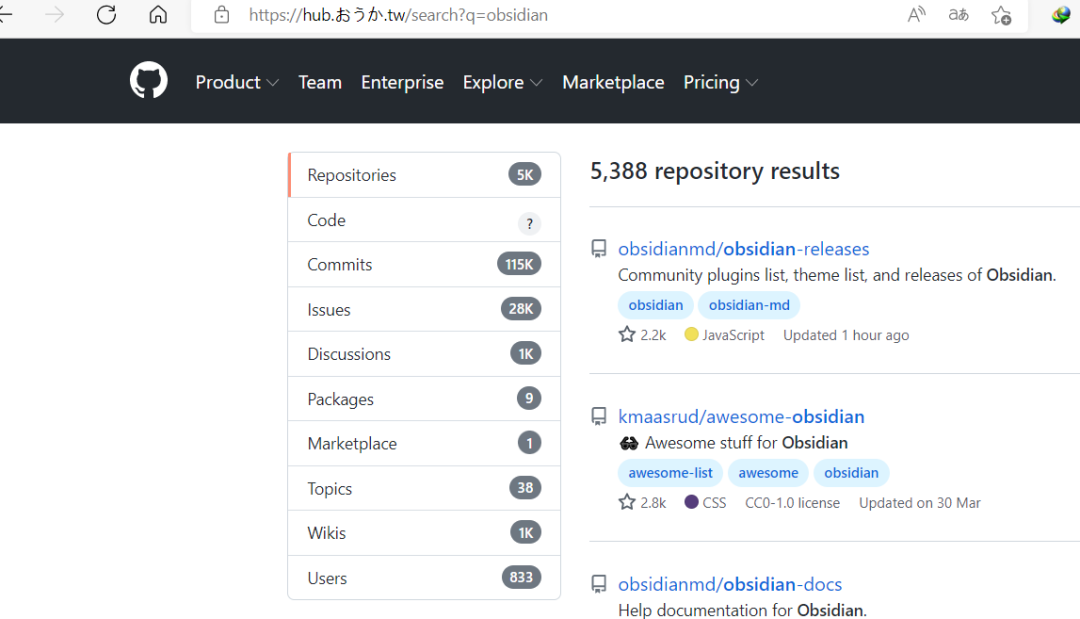The width and height of the screenshot is (1080, 619).
Task: Open the kmaasrud/awesome-obsidian repository
Action: tap(741, 417)
